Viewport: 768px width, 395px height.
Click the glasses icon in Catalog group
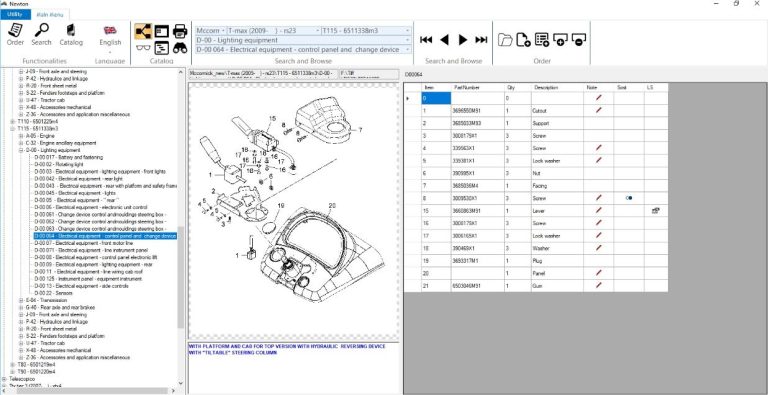143,48
